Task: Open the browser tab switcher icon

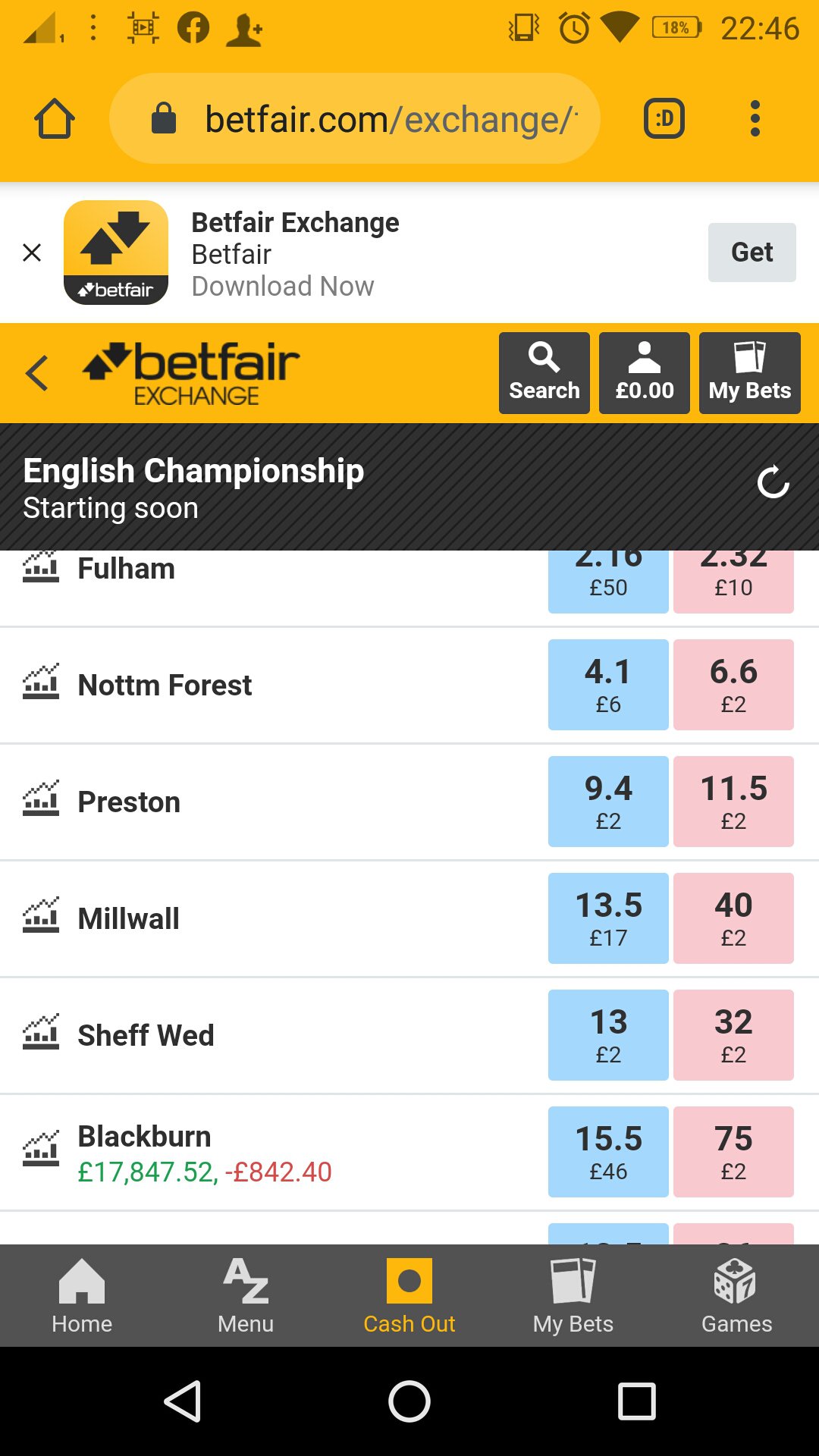Action: [x=664, y=119]
